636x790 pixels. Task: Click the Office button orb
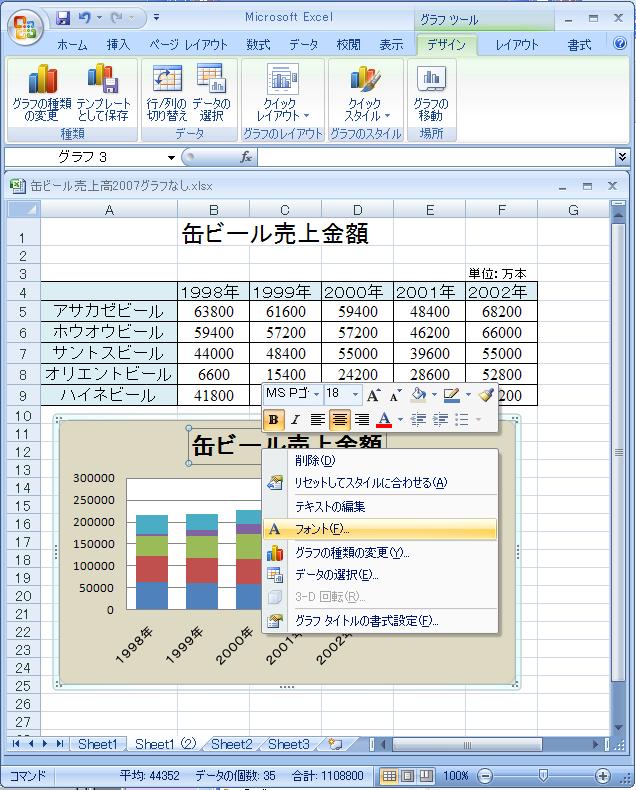pyautogui.click(x=25, y=28)
